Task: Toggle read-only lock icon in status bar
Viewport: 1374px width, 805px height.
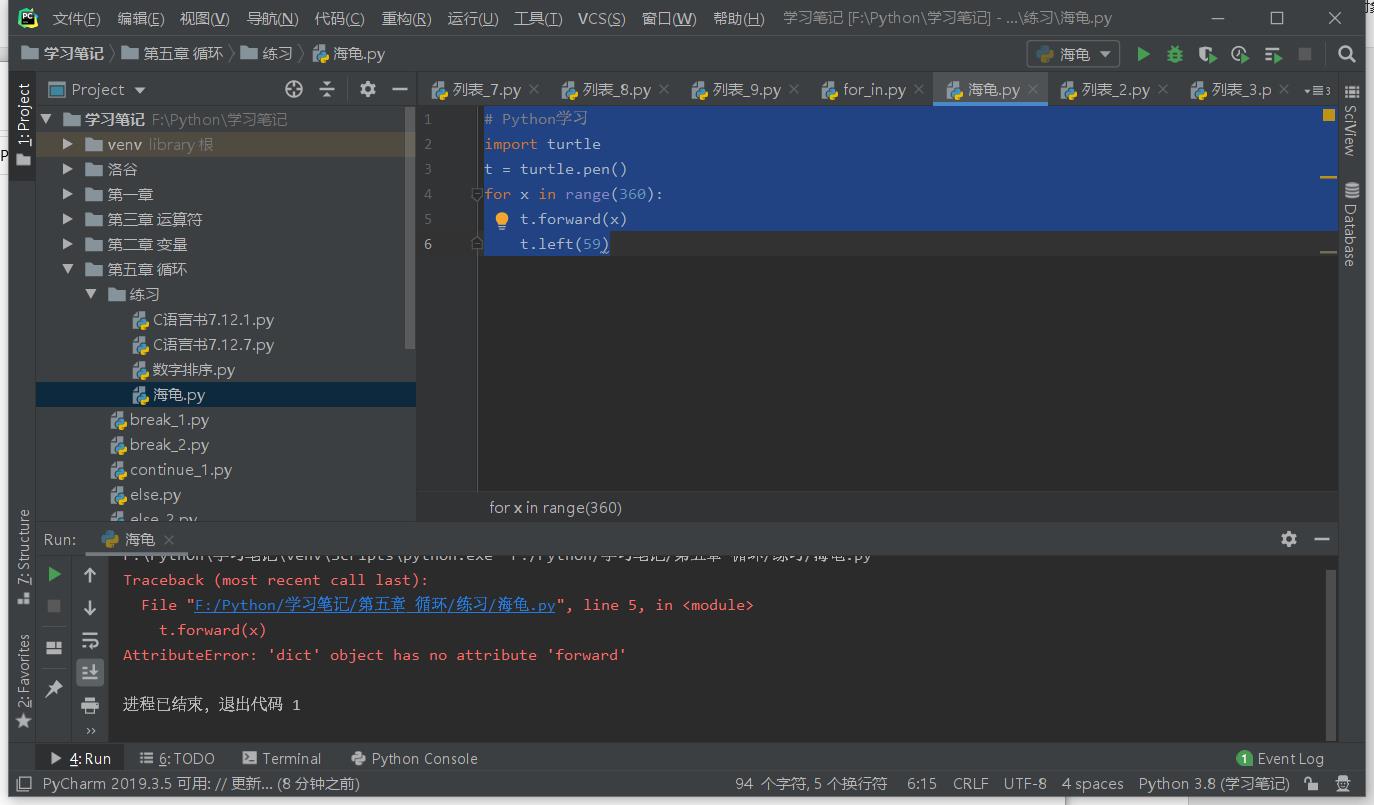Action: pyautogui.click(x=1311, y=784)
